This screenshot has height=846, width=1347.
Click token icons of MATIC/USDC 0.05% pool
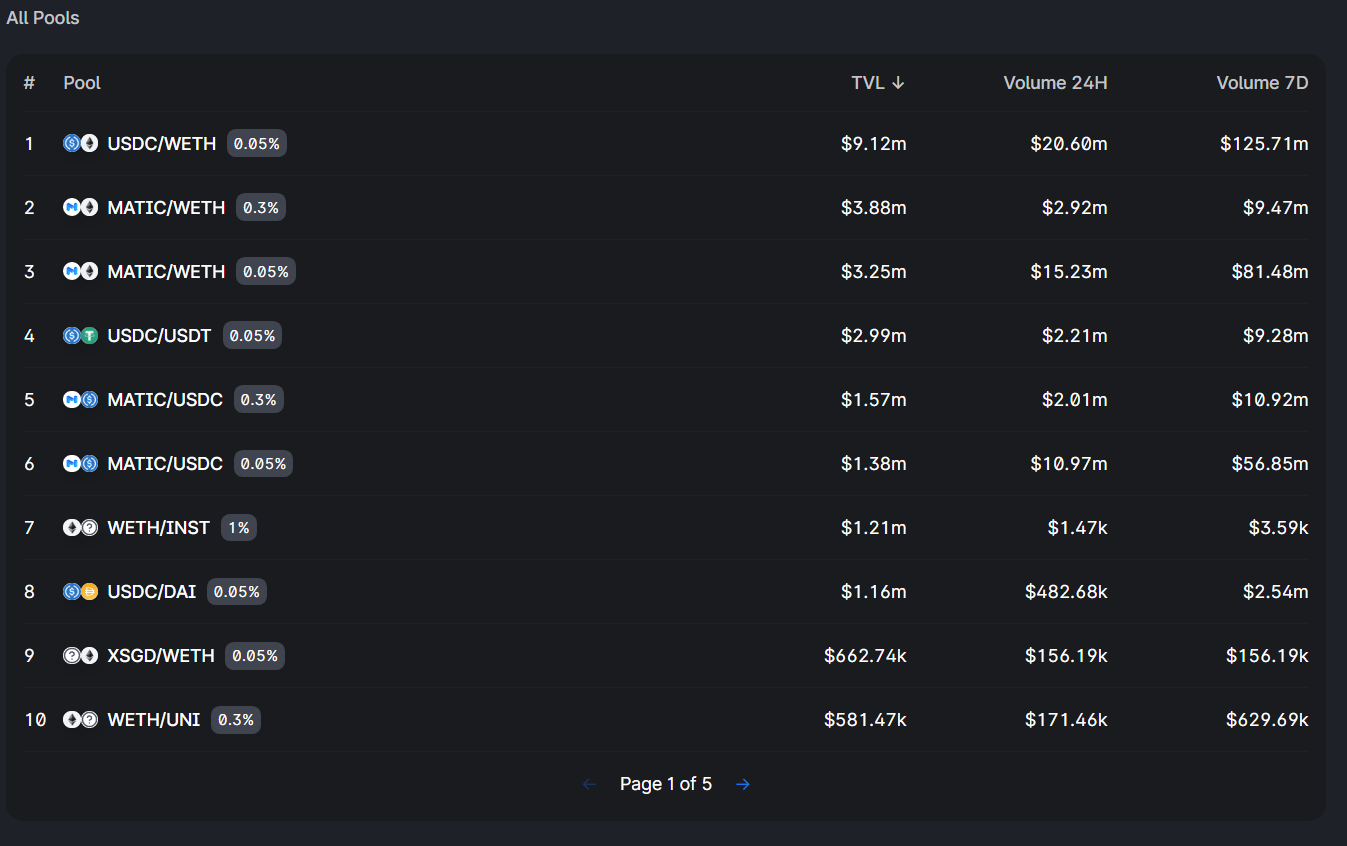pyautogui.click(x=81, y=463)
